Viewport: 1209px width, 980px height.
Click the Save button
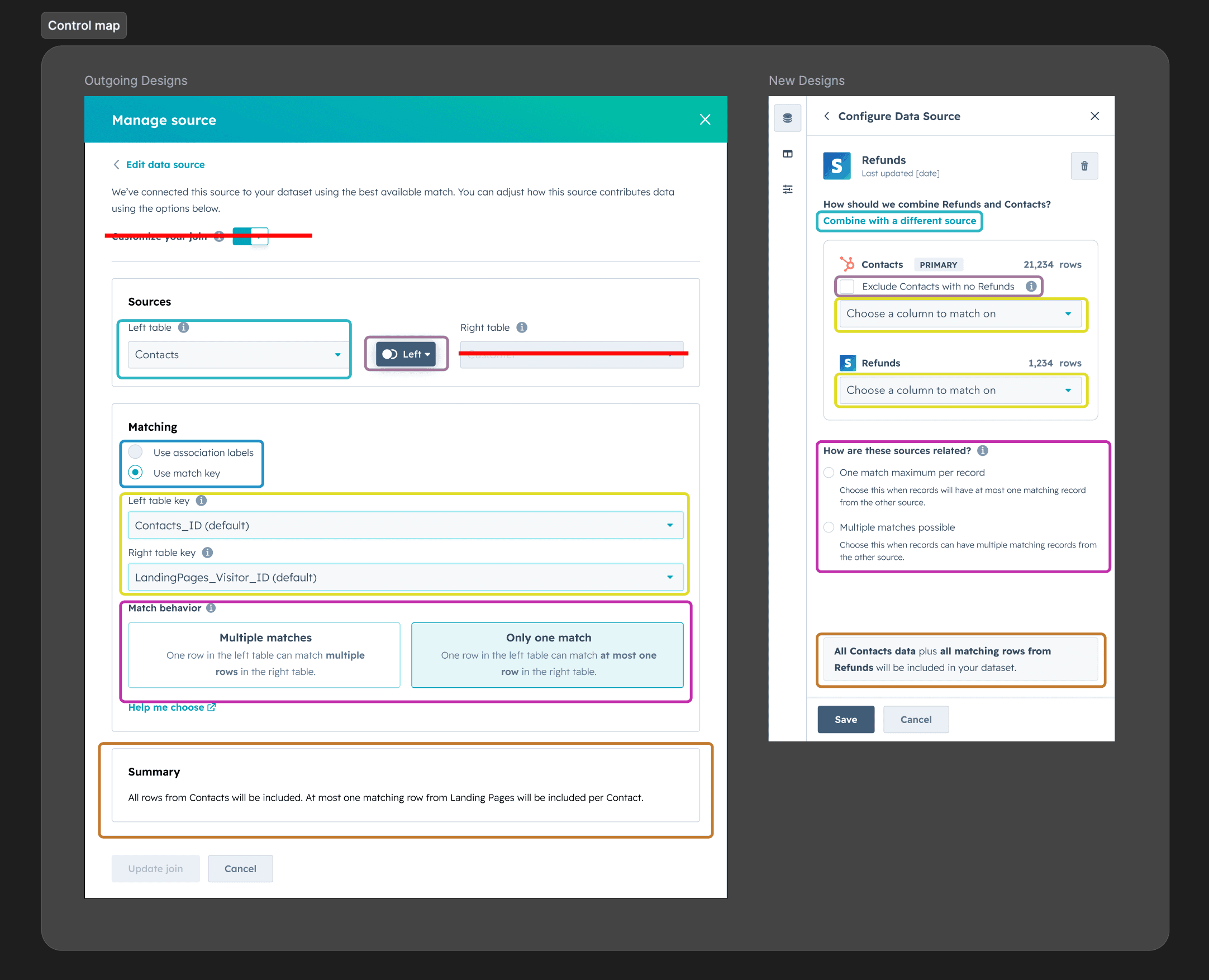pyautogui.click(x=845, y=719)
